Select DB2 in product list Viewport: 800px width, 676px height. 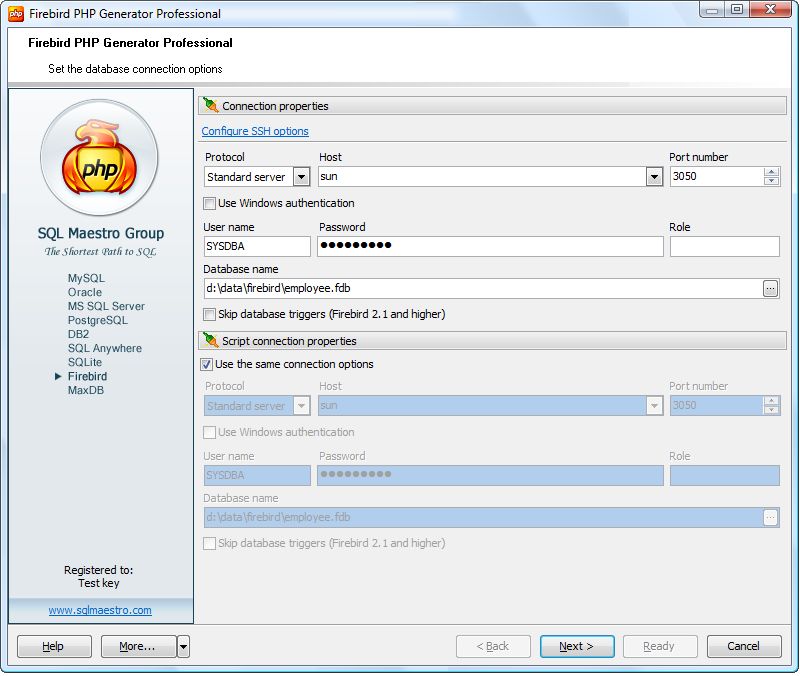click(x=78, y=334)
